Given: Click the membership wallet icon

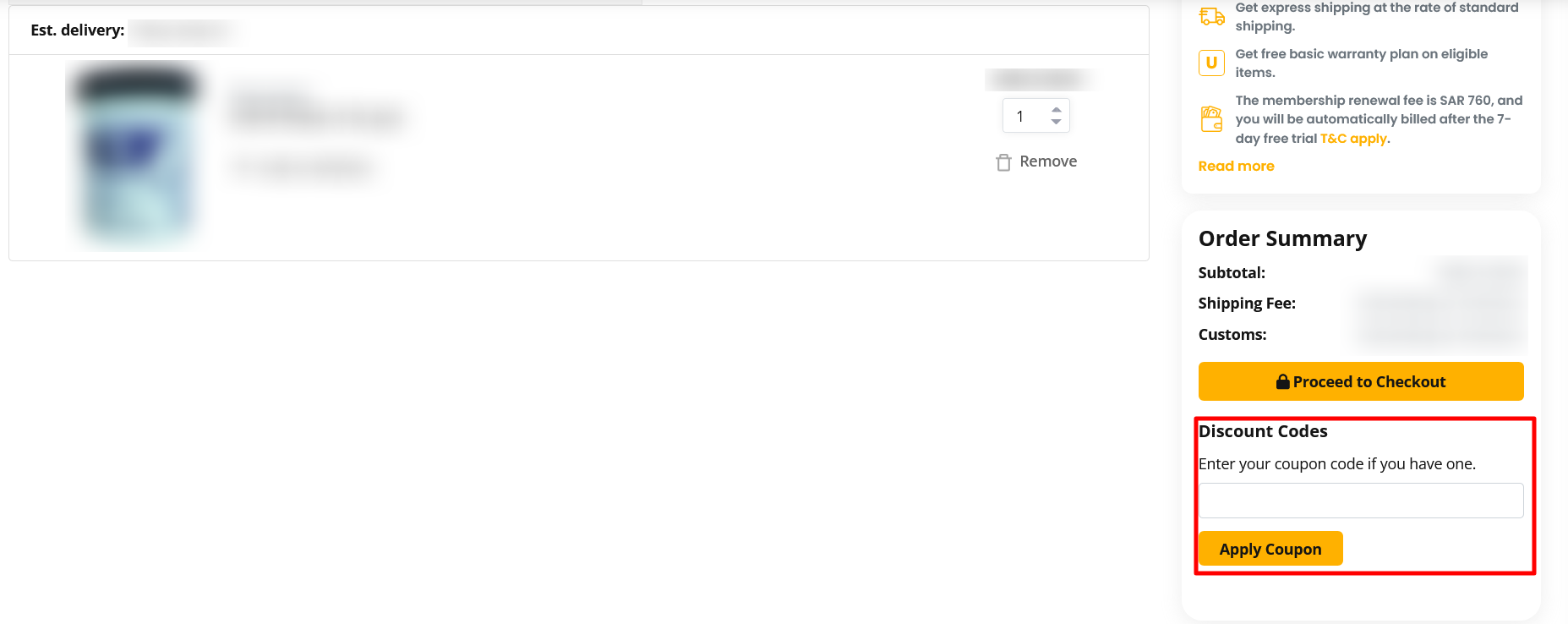Looking at the screenshot, I should click(x=1211, y=119).
